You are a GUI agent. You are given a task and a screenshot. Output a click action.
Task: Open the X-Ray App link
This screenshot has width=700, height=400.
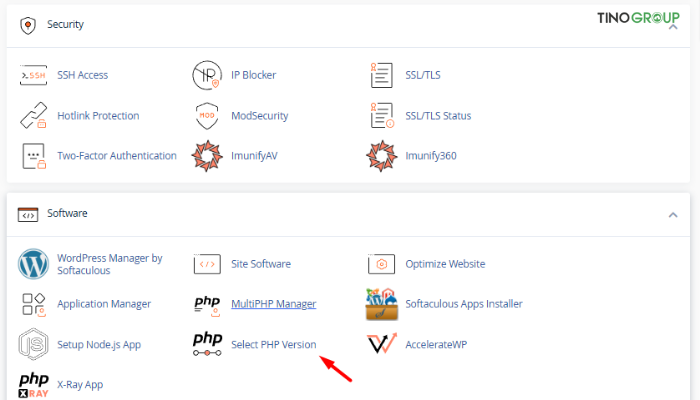pos(80,385)
